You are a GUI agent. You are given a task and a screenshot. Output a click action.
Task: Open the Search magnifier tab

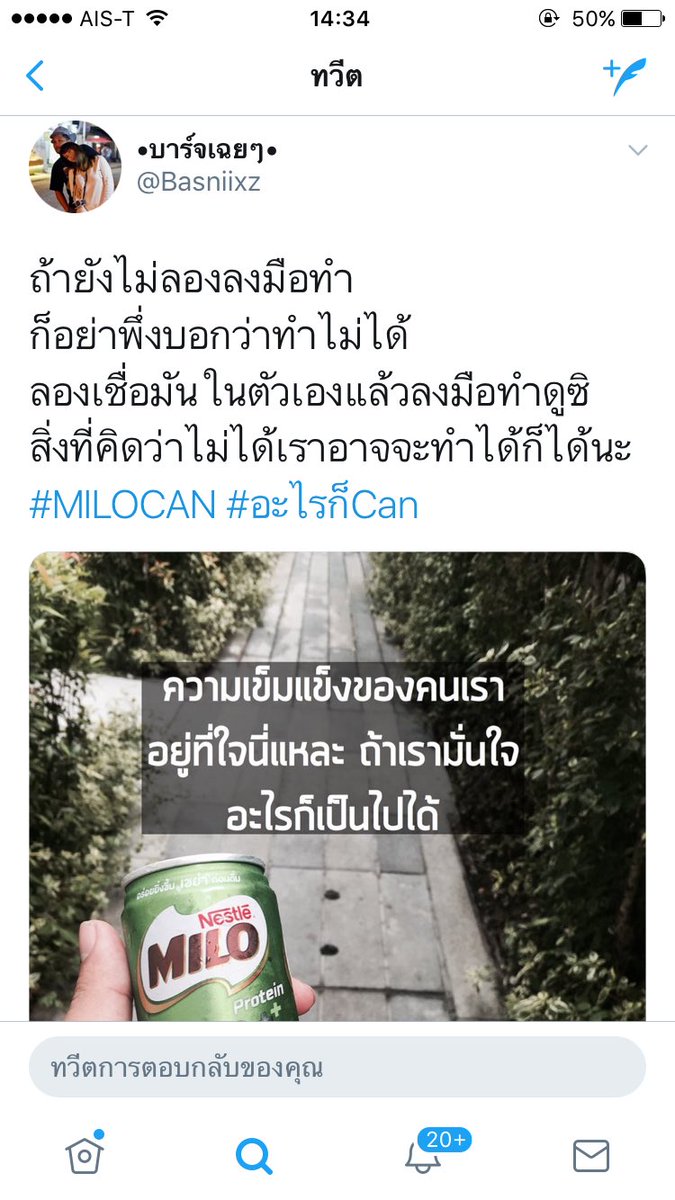tap(254, 1155)
